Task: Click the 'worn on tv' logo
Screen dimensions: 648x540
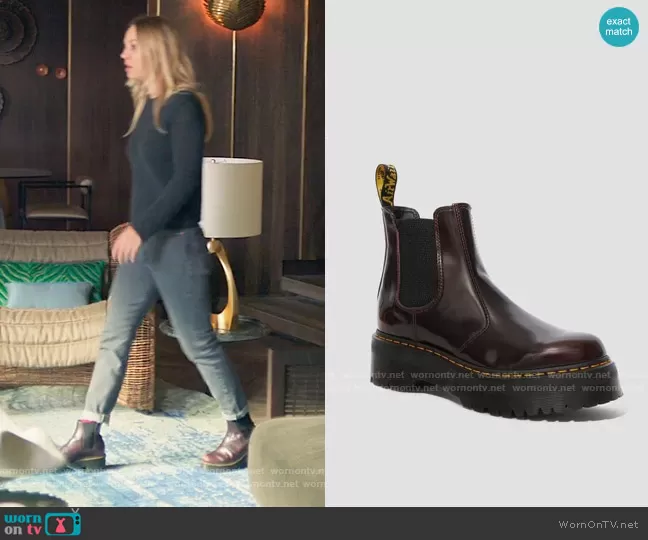Action: tap(41, 522)
